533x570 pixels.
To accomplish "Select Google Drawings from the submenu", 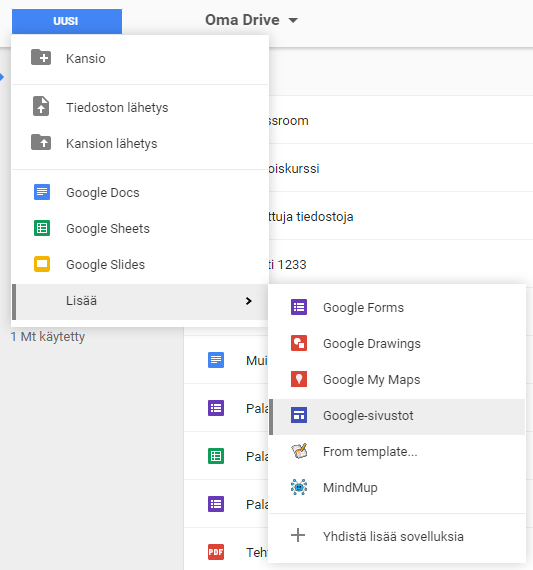I will (x=397, y=344).
